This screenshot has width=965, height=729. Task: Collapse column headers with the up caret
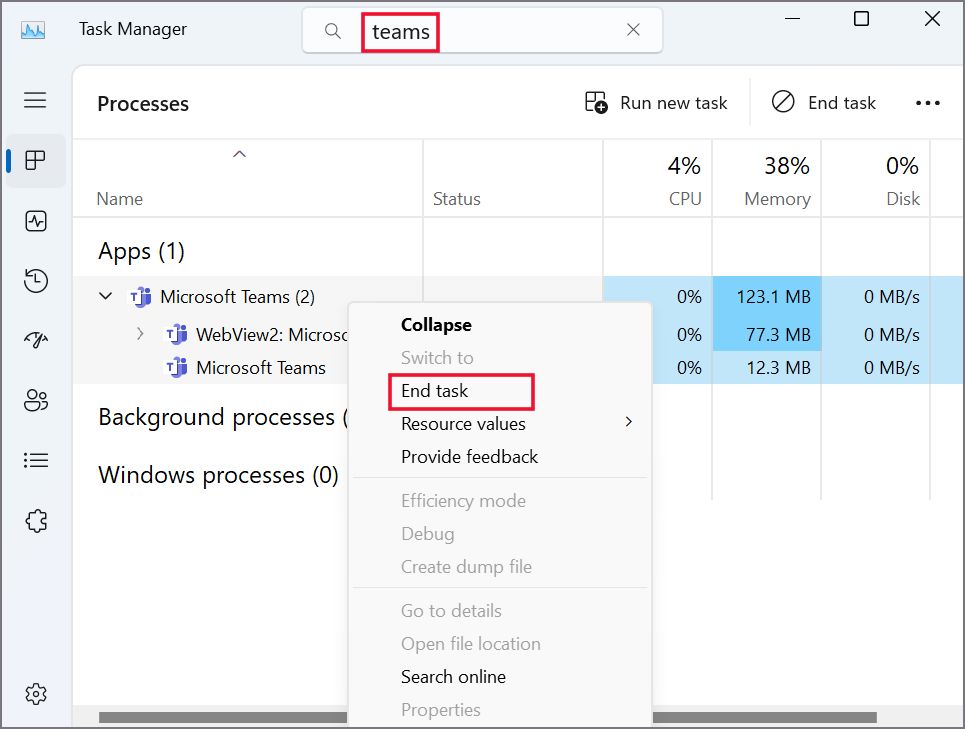coord(239,154)
